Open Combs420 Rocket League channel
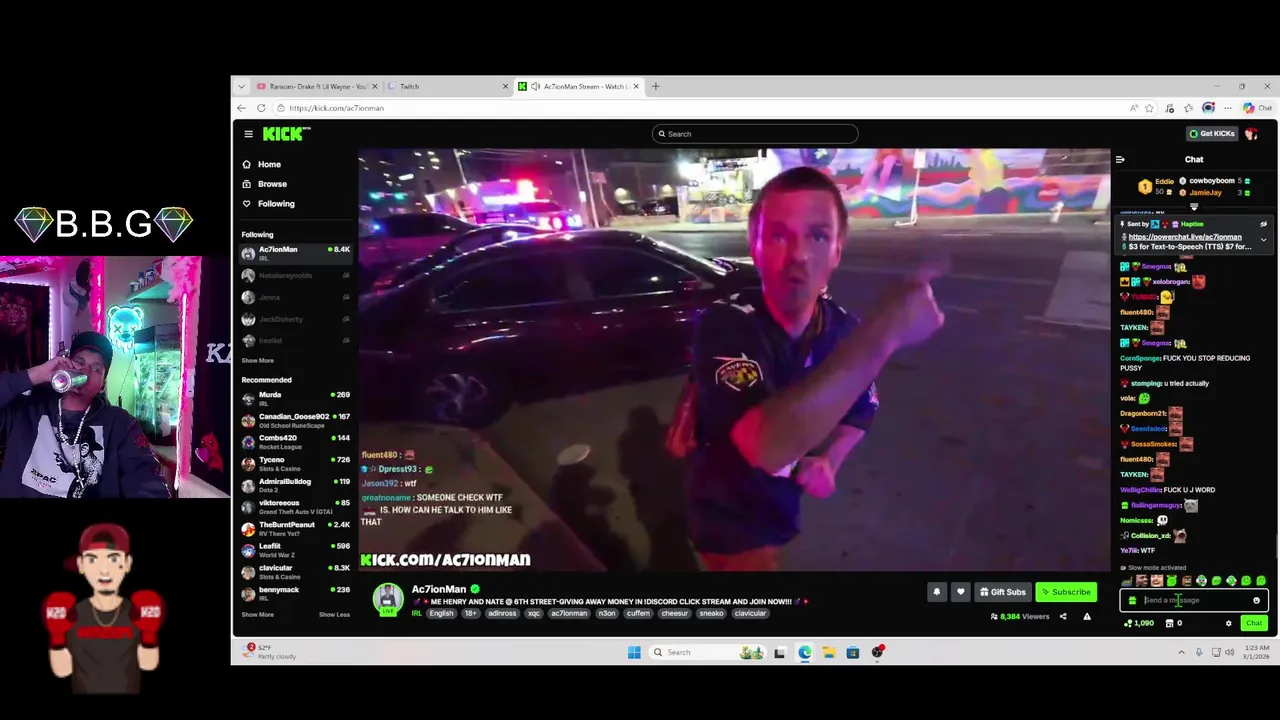 click(296, 442)
